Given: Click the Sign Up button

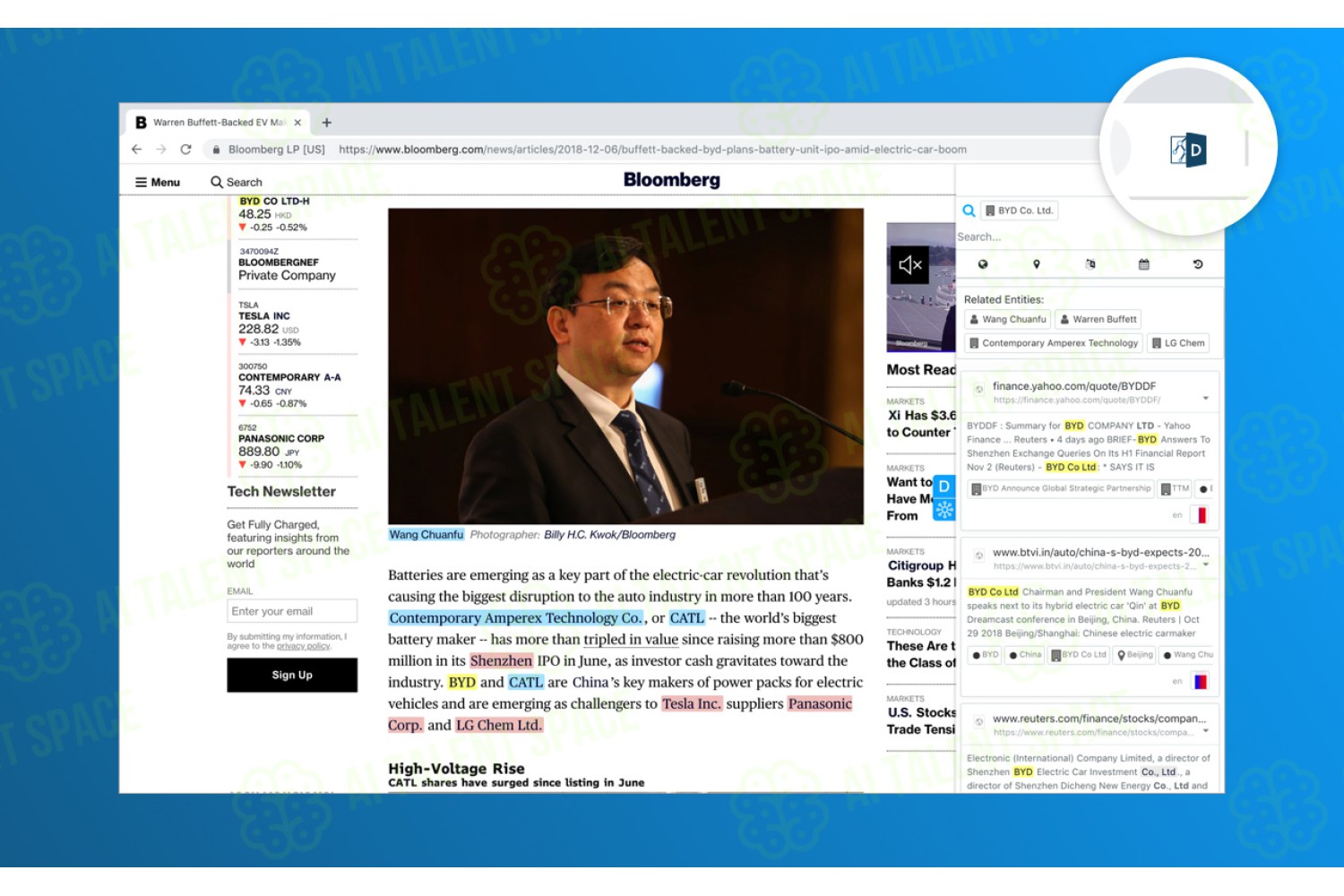Looking at the screenshot, I should [292, 676].
